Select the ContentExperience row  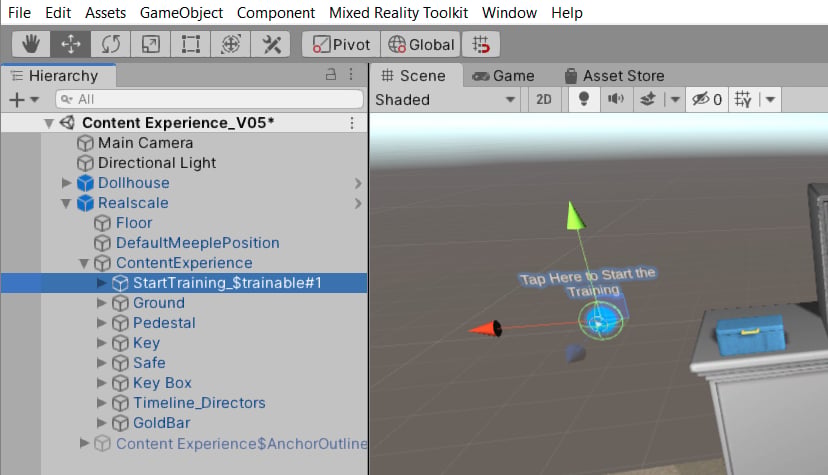click(184, 263)
